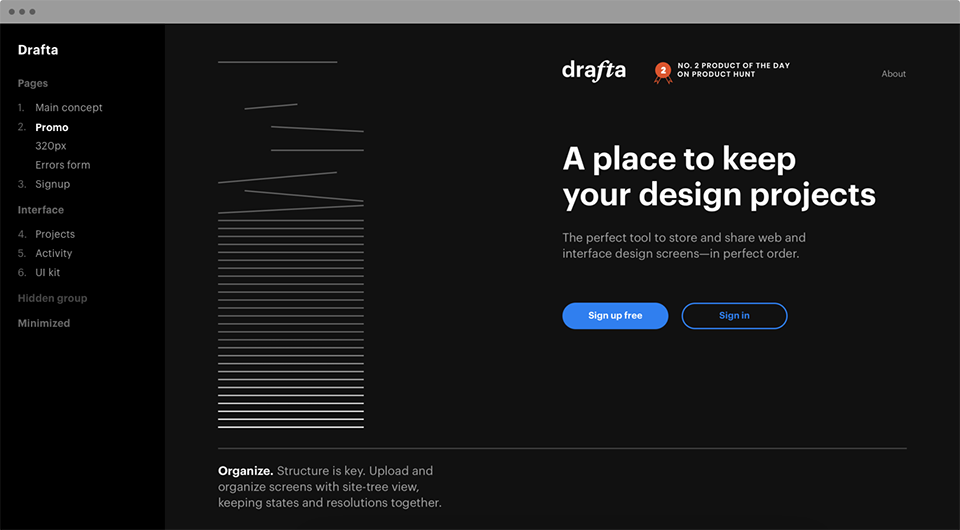This screenshot has width=960, height=530.
Task: Open the UI kit screen
Action: (x=48, y=273)
